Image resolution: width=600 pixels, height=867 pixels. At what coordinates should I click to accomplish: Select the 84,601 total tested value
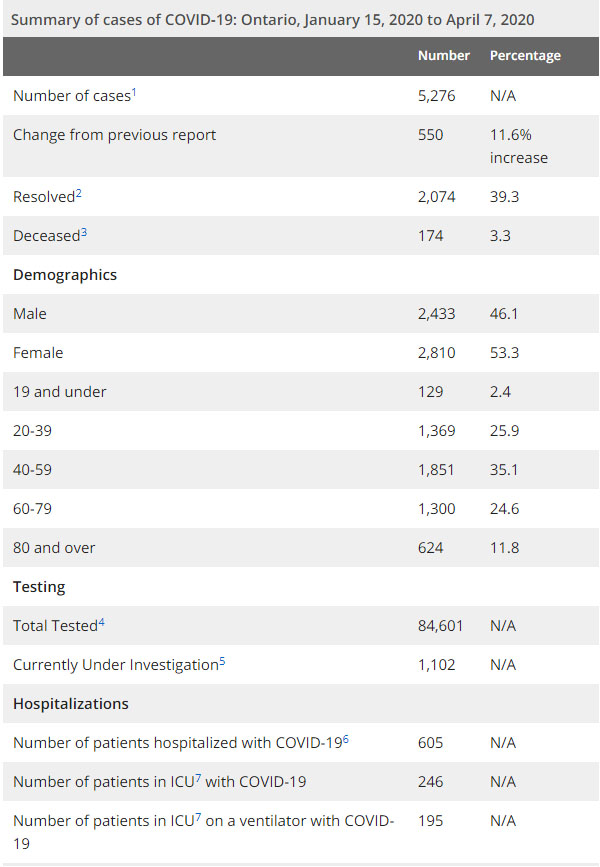tap(440, 626)
